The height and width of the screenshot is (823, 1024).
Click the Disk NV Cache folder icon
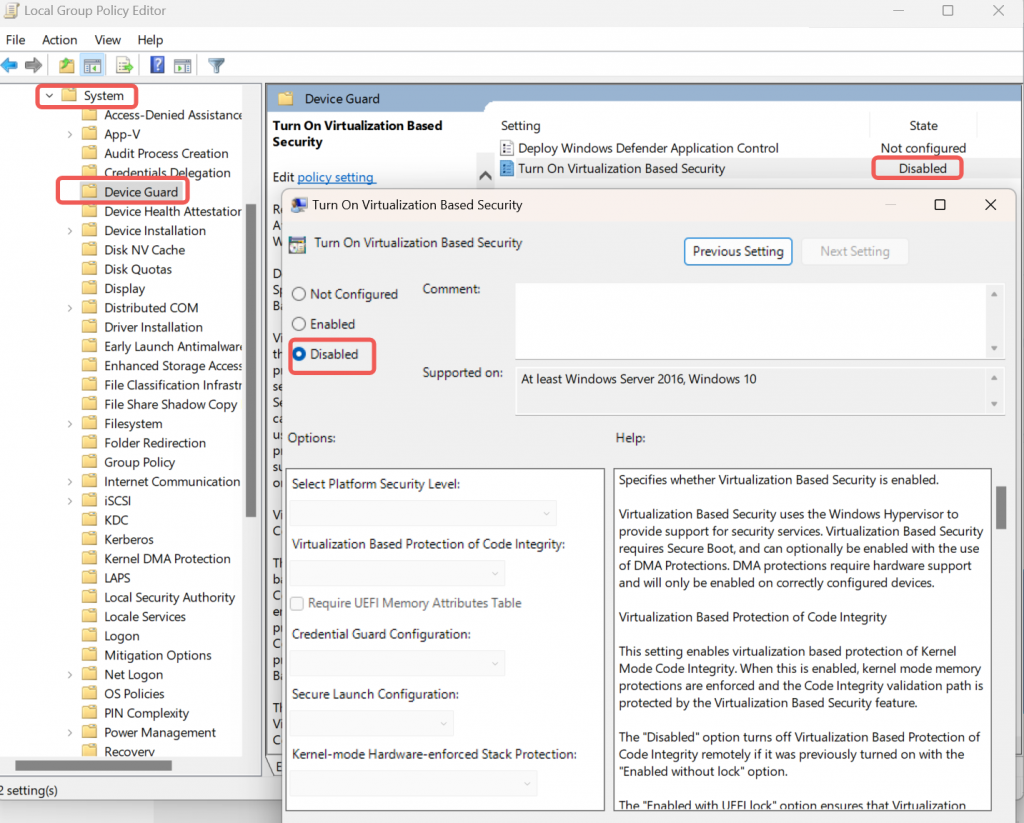(89, 250)
